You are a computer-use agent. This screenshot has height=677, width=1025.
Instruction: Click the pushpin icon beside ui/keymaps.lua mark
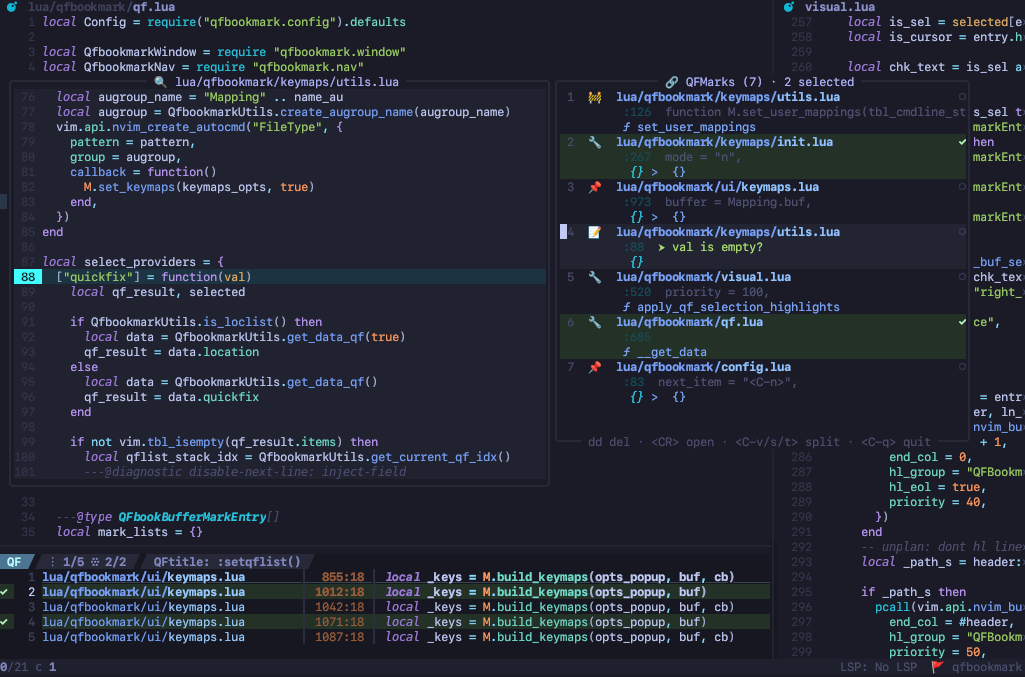594,188
